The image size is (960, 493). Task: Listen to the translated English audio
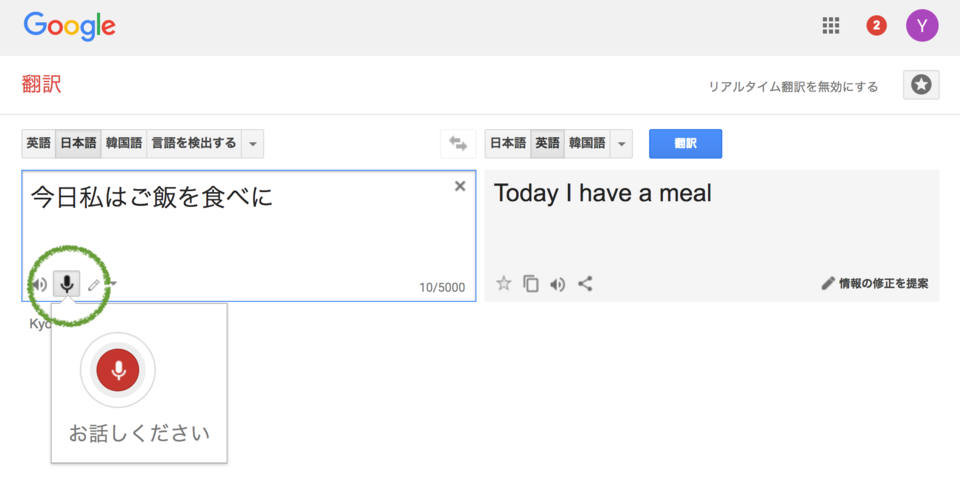click(x=558, y=284)
